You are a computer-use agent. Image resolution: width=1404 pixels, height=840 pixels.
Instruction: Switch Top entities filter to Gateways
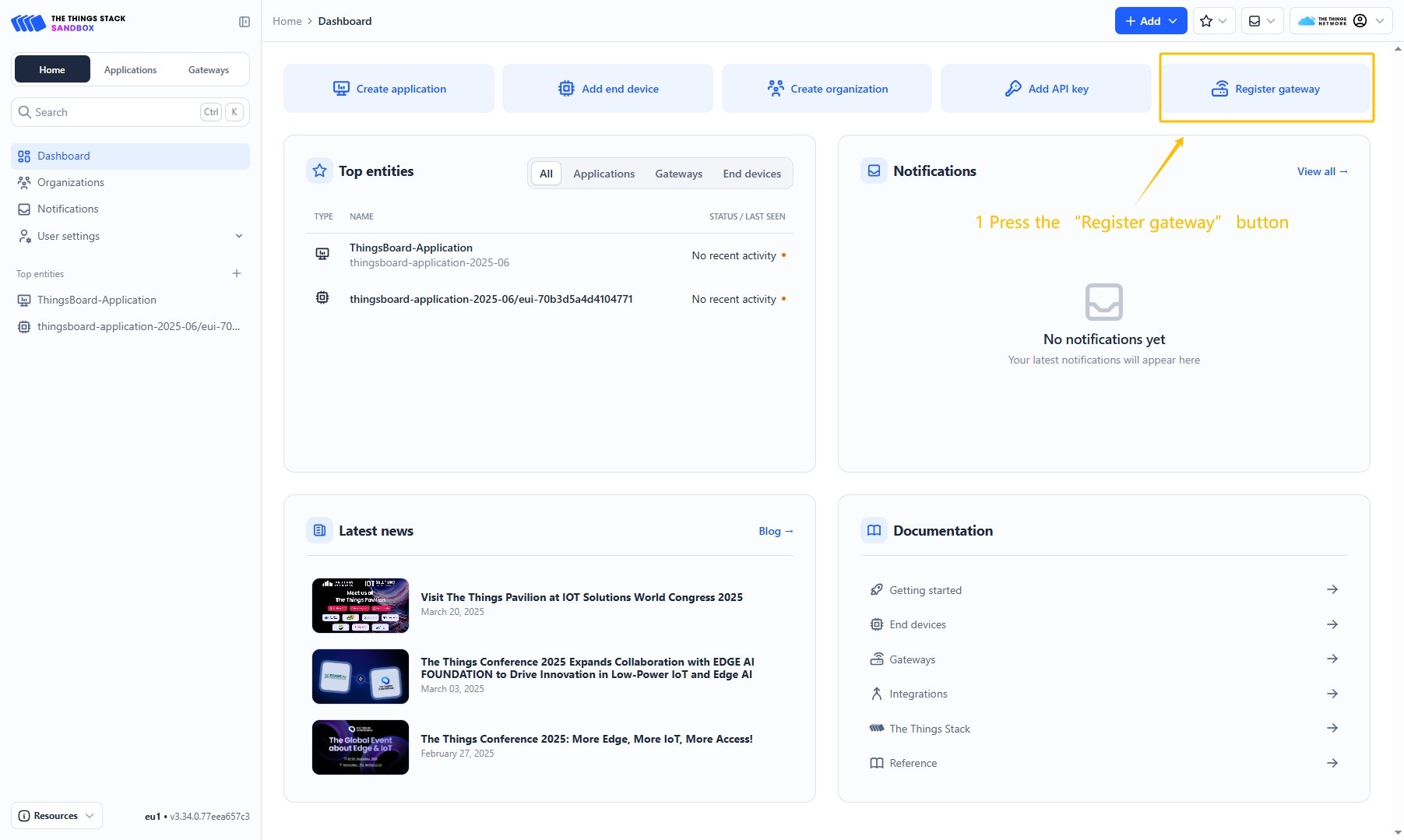(678, 174)
